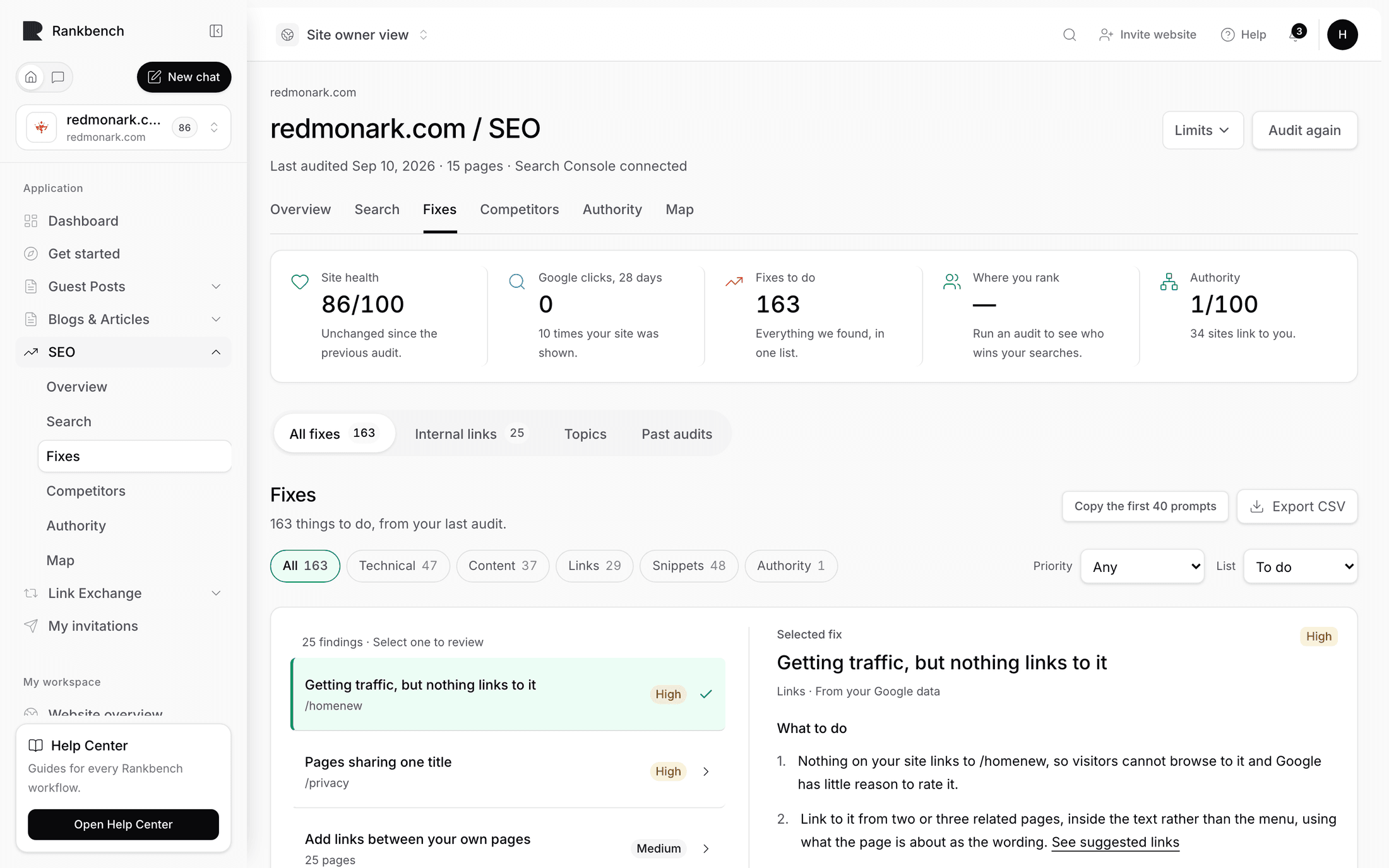Click the Get started compass icon
This screenshot has height=868, width=1389.
(x=31, y=254)
